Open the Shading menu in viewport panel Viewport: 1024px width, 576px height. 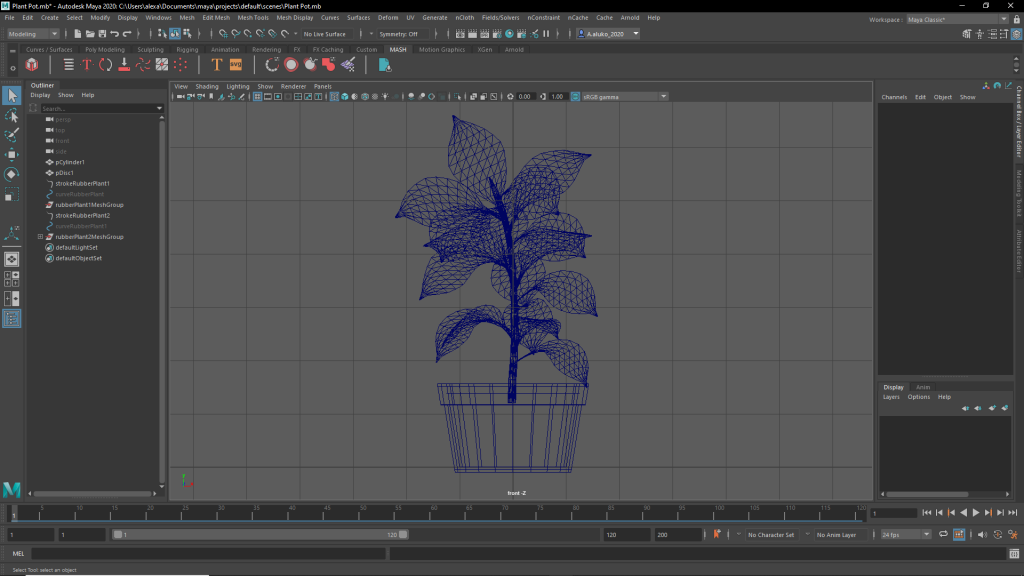(206, 87)
